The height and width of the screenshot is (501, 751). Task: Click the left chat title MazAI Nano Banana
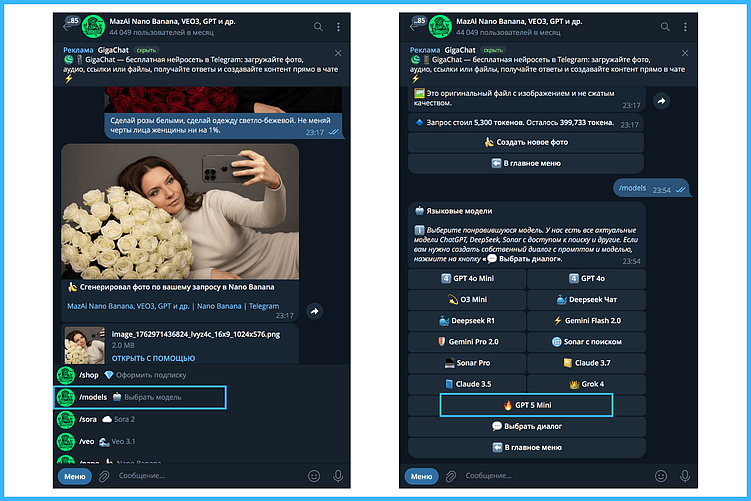pyautogui.click(x=172, y=22)
